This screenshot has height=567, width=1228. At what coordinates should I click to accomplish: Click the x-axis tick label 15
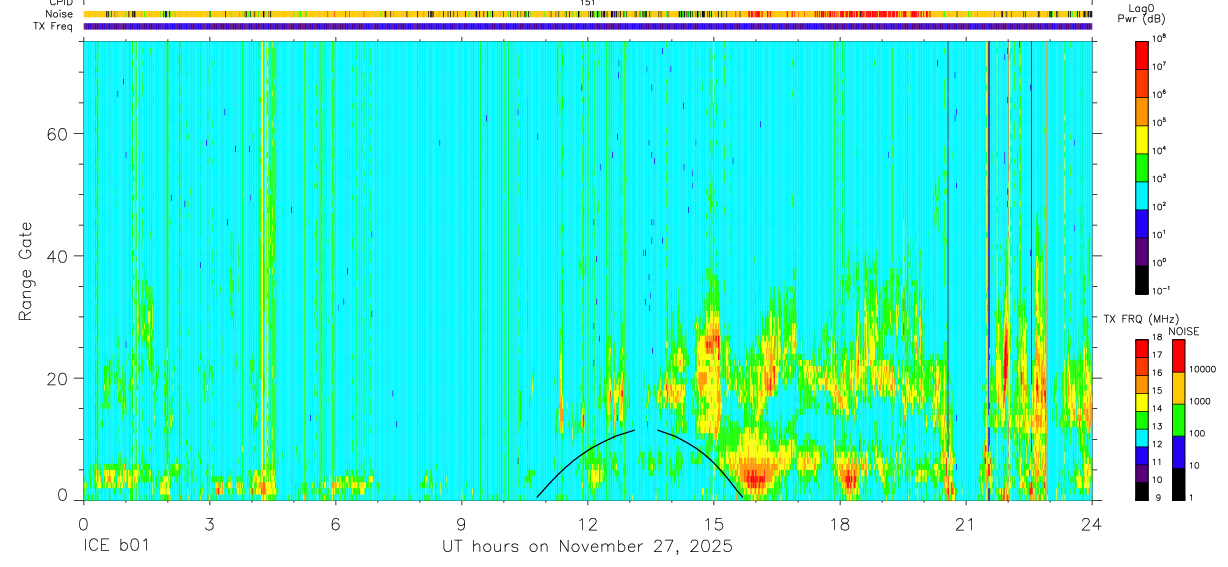click(713, 524)
